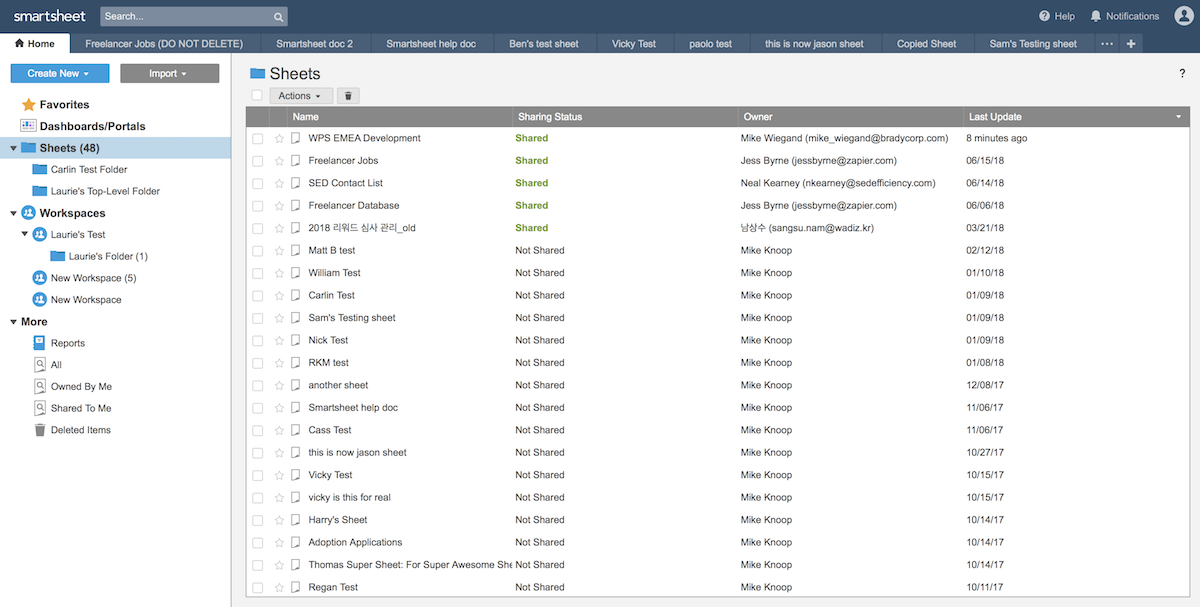Click the Reports icon in sidebar

(40, 343)
